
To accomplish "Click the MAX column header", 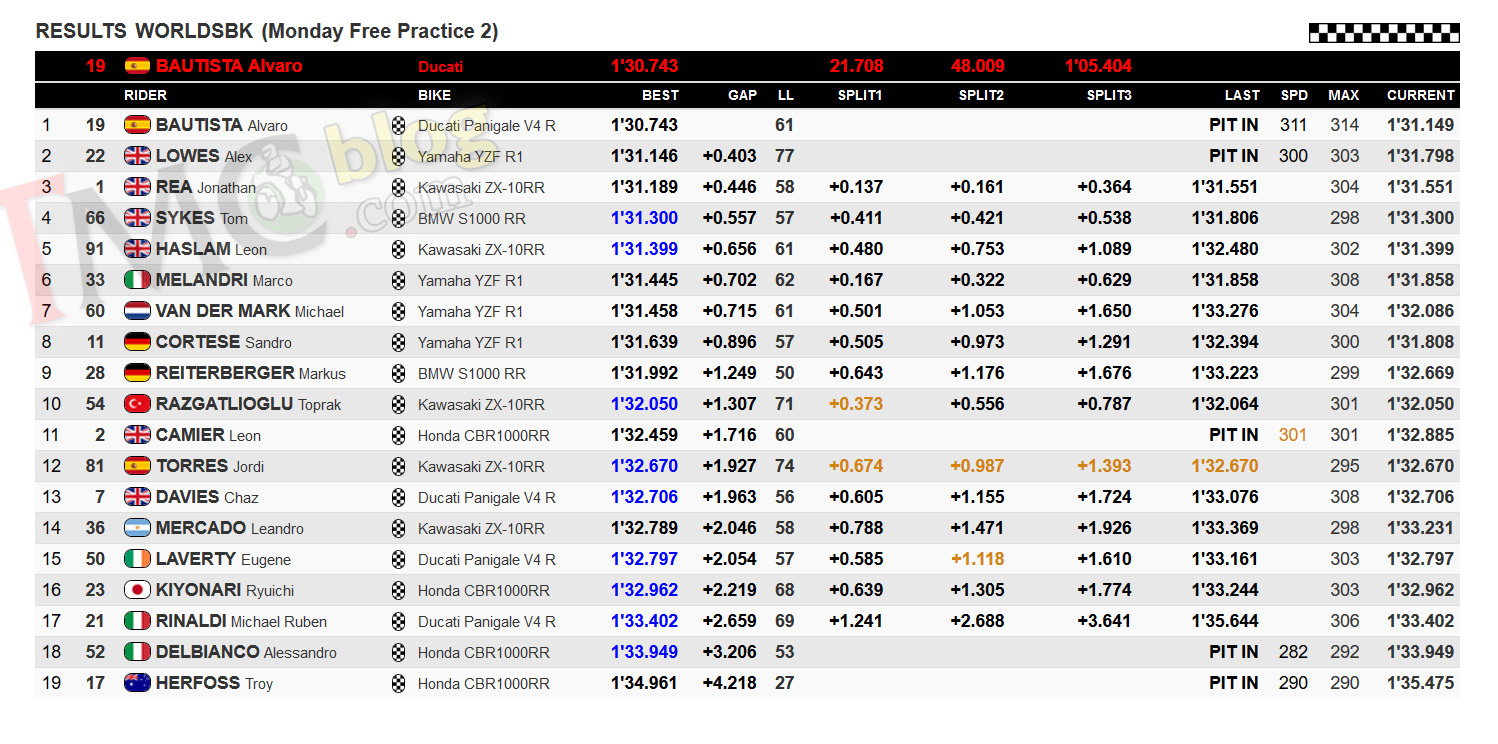I will [x=1343, y=95].
